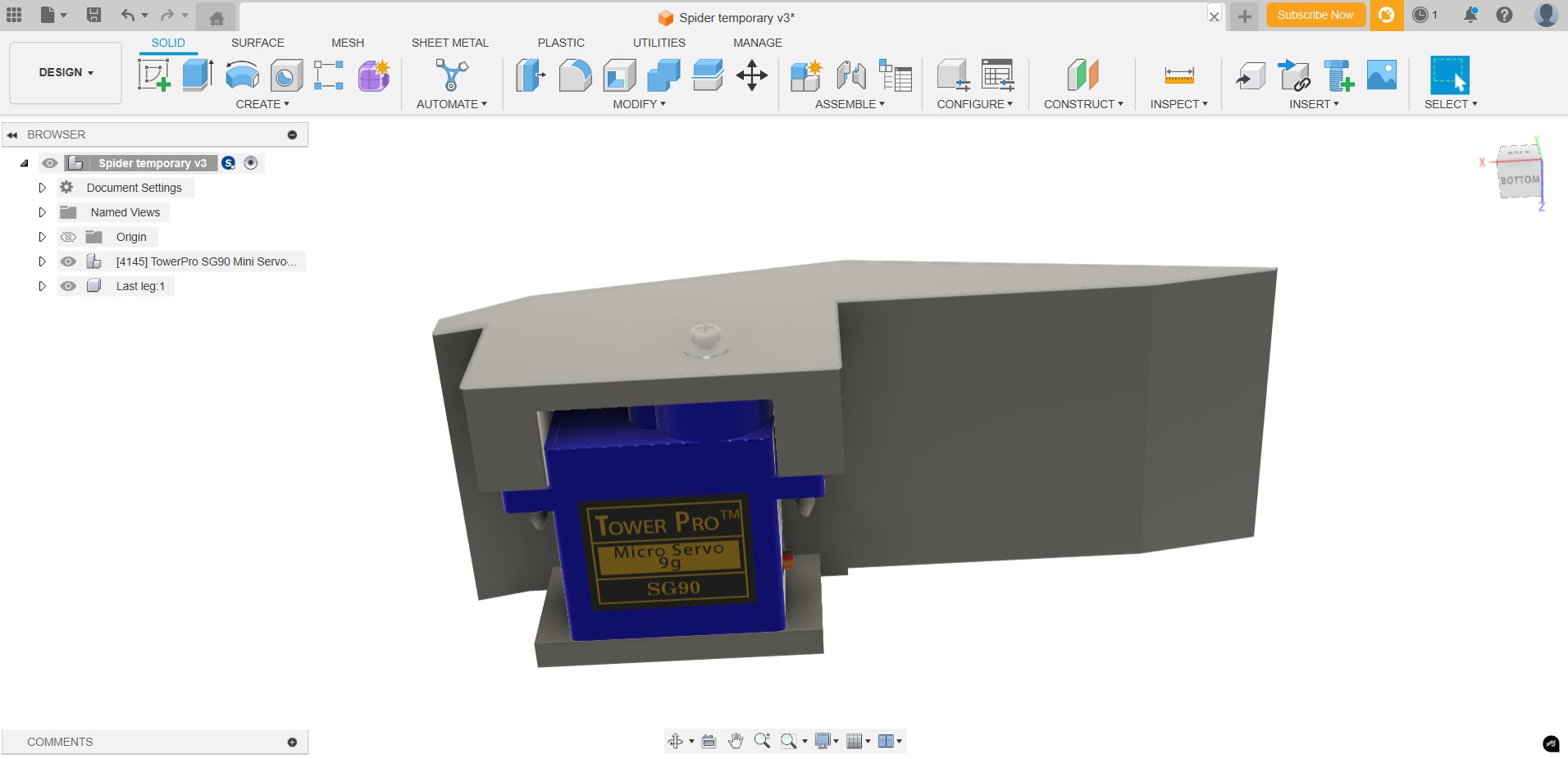The height and width of the screenshot is (759, 1568).
Task: Open the Change Parameters table tool
Action: coord(997,75)
